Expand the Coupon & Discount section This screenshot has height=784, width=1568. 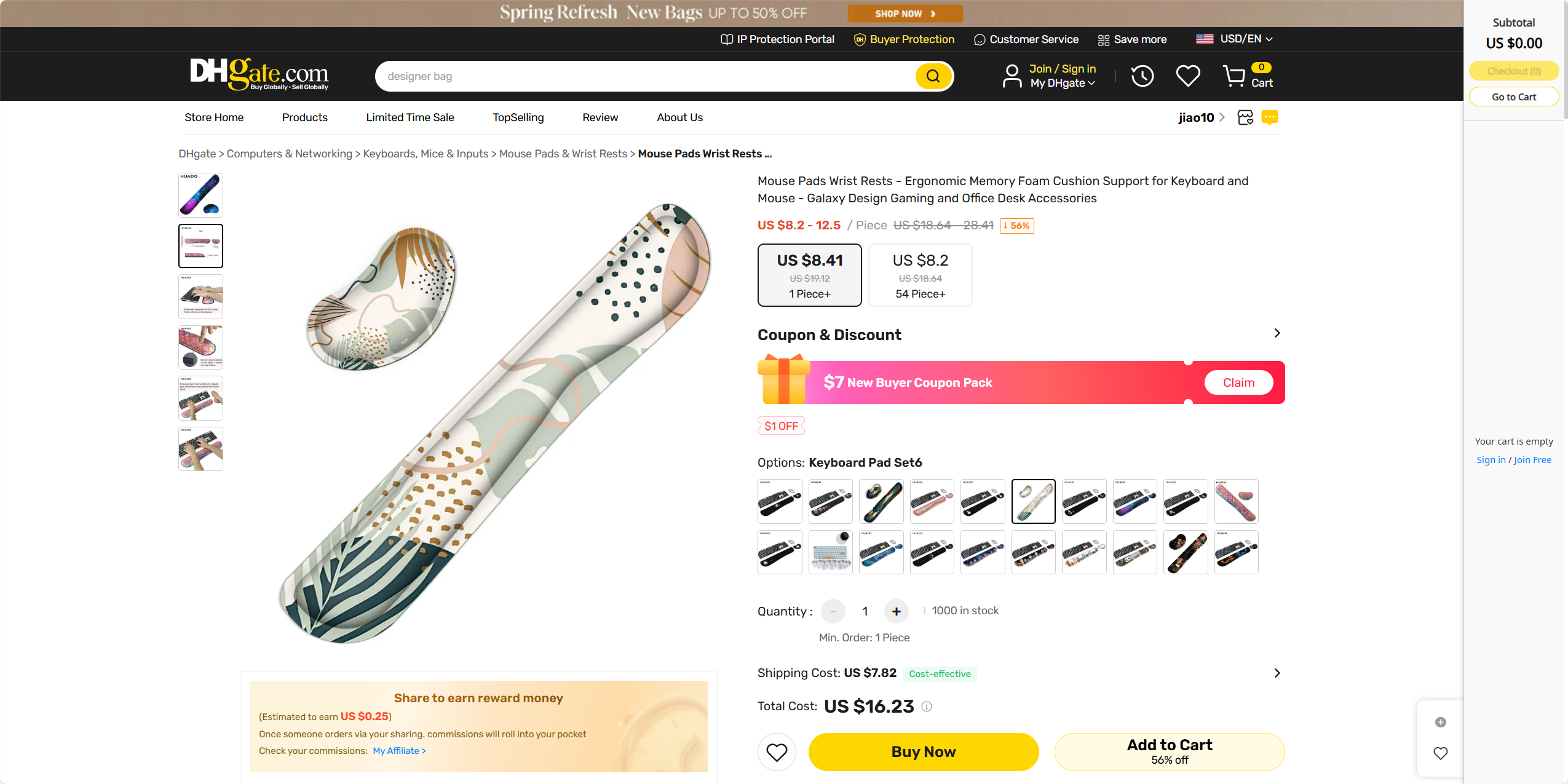1277,333
